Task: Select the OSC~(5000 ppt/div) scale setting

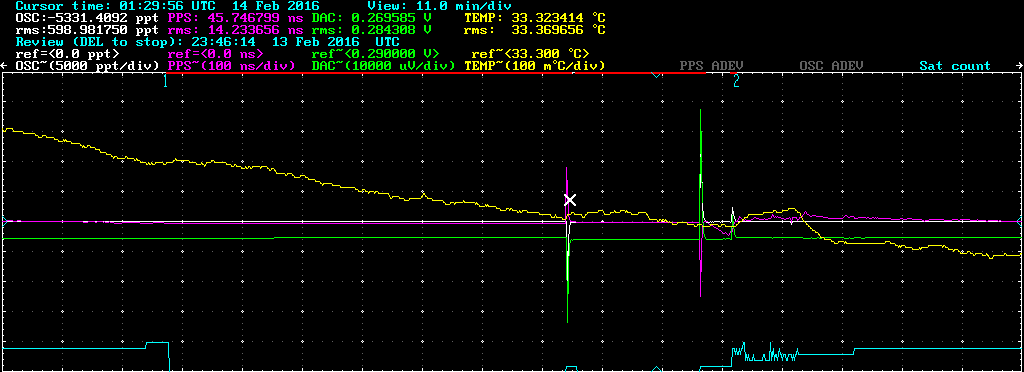Action: [88, 66]
